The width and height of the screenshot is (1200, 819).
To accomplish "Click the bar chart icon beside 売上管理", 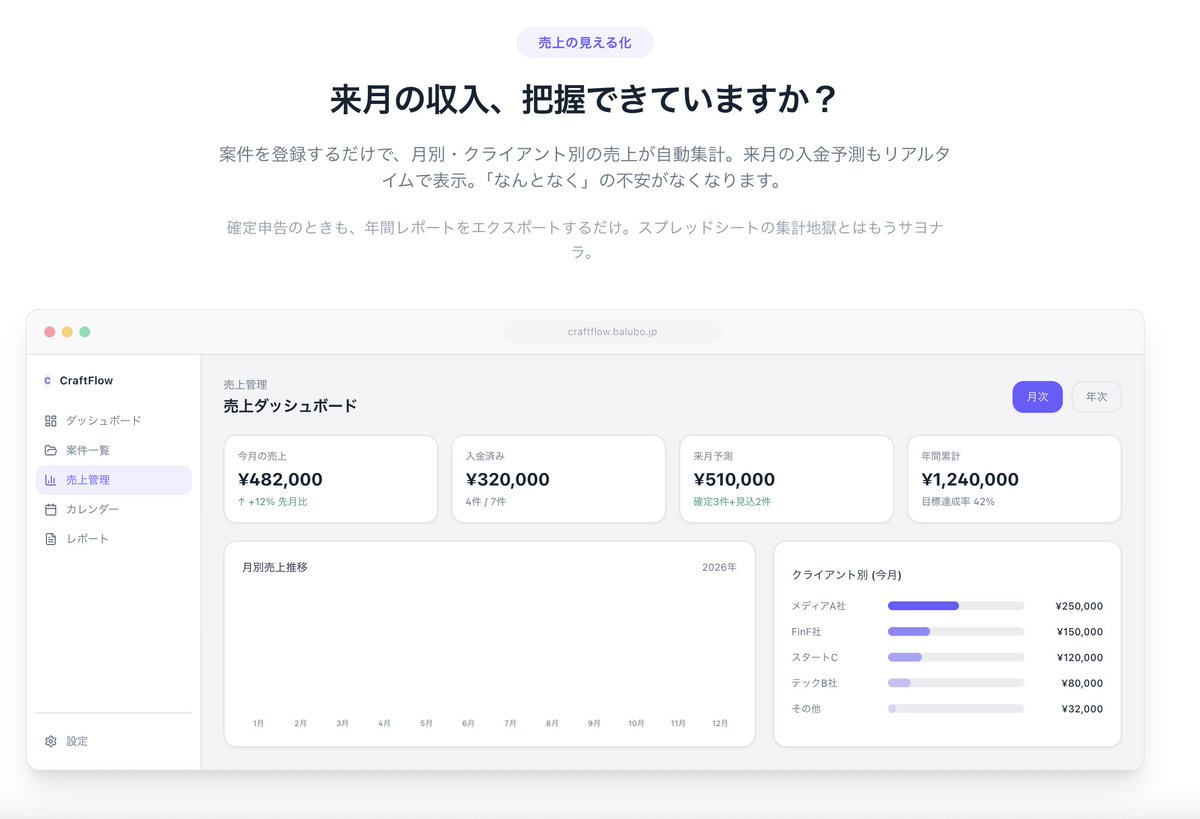I will [x=51, y=480].
